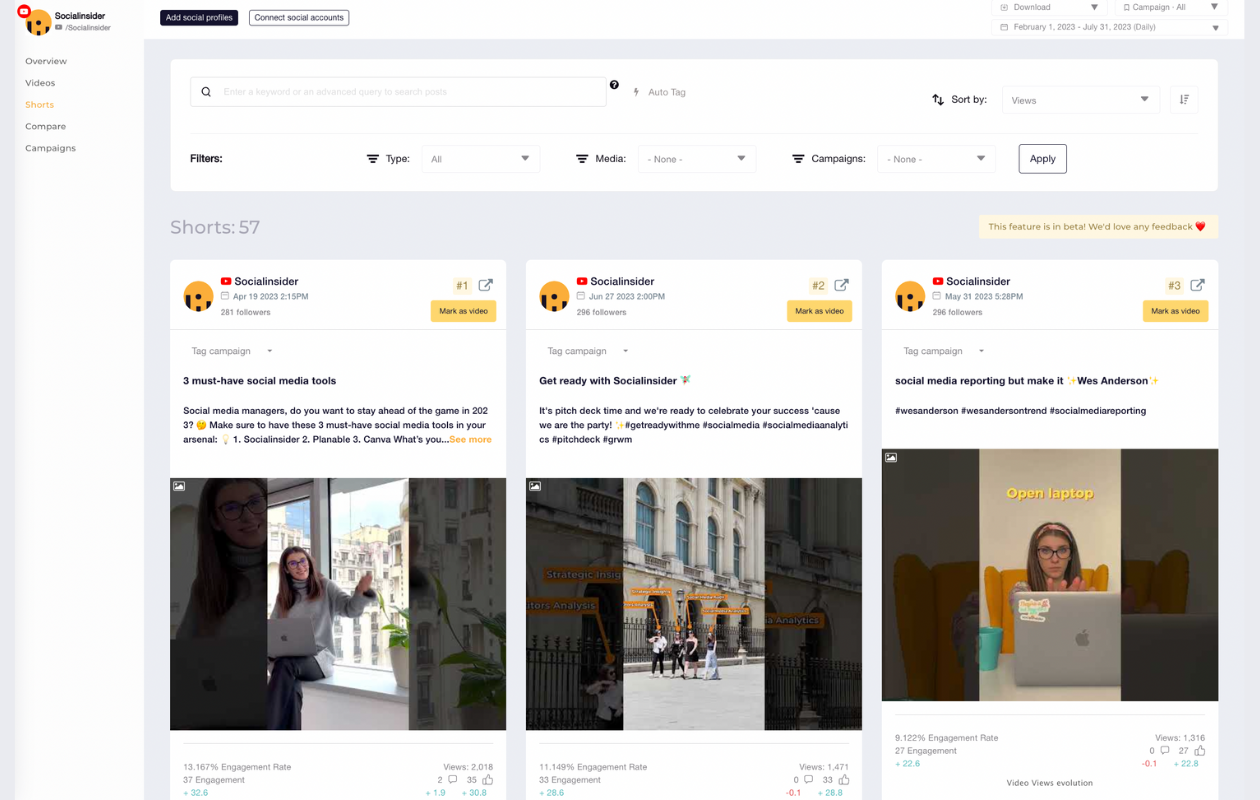Image resolution: width=1260 pixels, height=800 pixels.
Task: Click '13.167% Engagement Rate' text
Action: (237, 767)
